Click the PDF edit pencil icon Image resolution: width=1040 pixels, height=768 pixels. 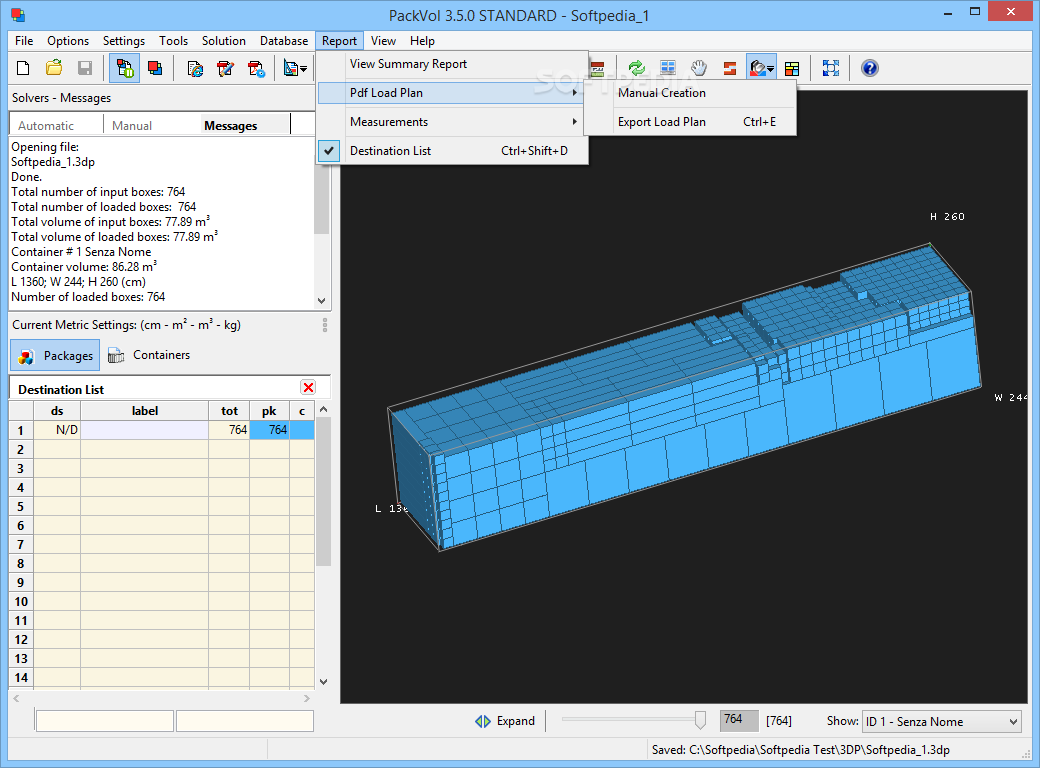tap(226, 68)
